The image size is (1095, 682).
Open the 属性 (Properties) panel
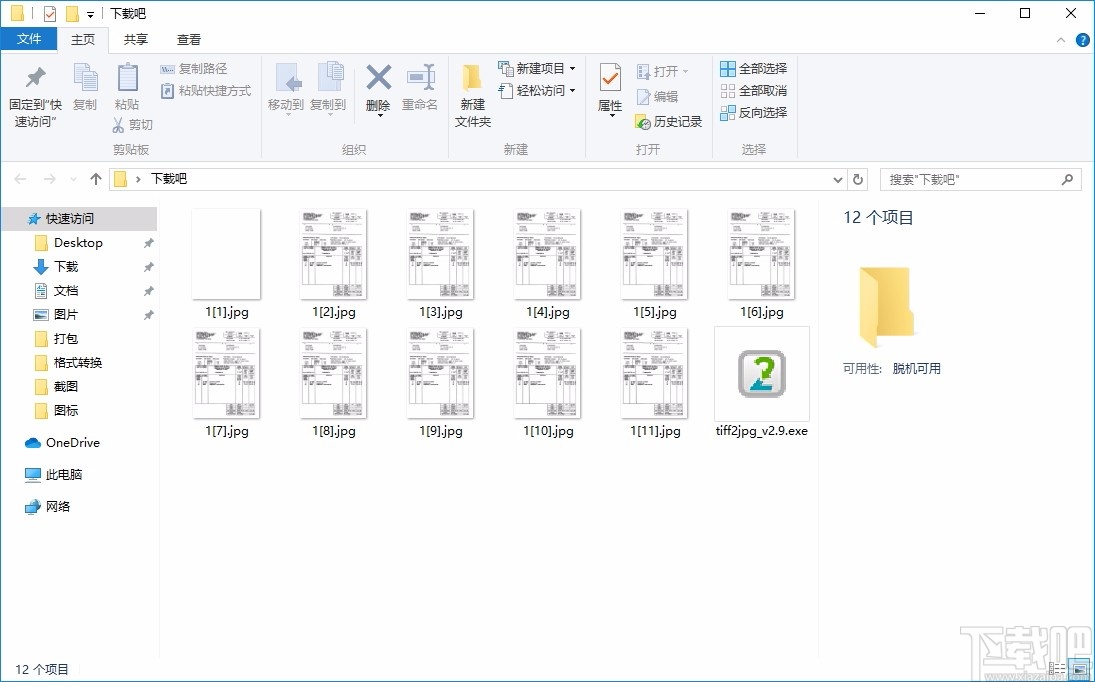(x=609, y=90)
